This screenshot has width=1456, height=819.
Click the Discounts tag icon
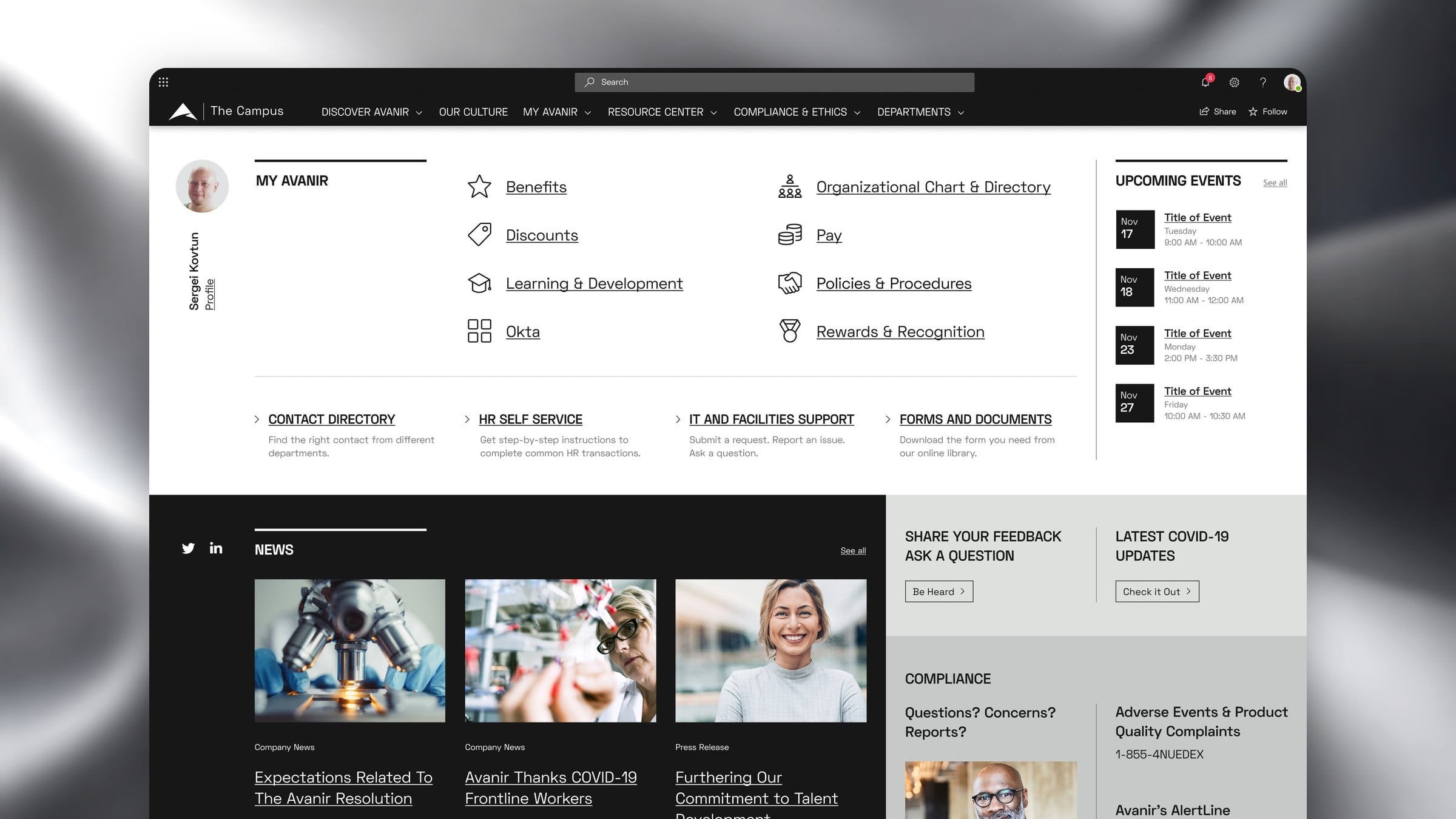click(x=479, y=235)
